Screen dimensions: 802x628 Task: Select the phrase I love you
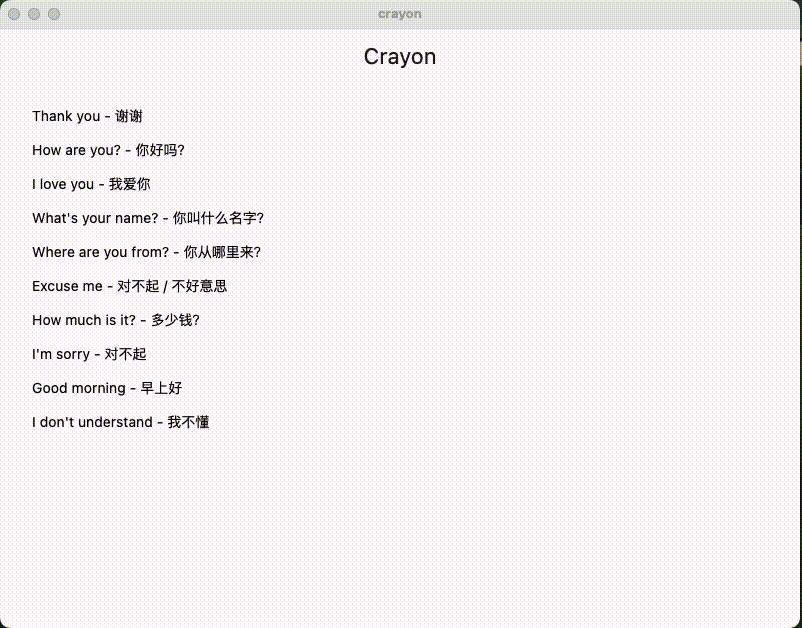click(91, 184)
